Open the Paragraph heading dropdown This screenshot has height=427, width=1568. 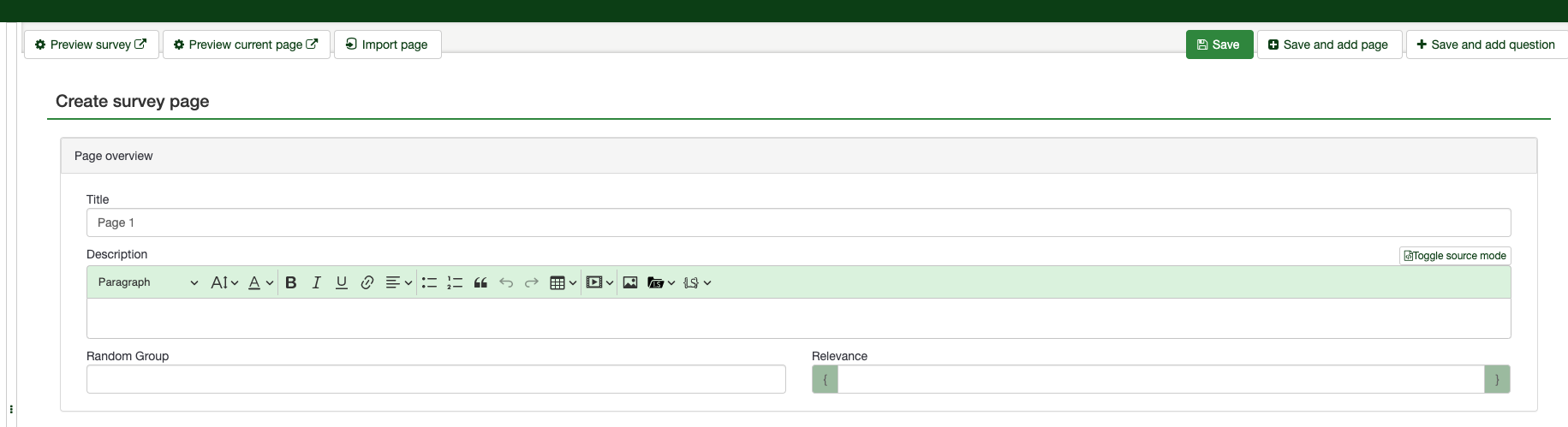147,282
